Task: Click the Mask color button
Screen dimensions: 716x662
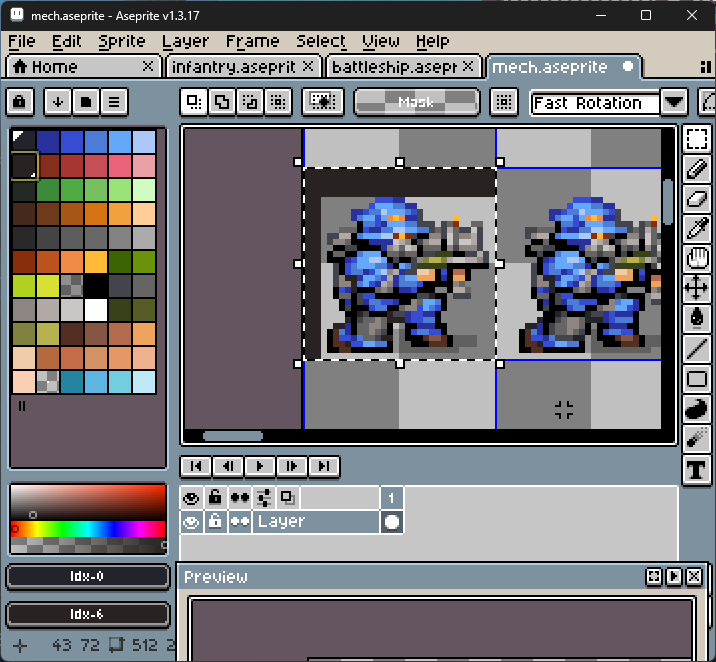Action: tap(416, 102)
